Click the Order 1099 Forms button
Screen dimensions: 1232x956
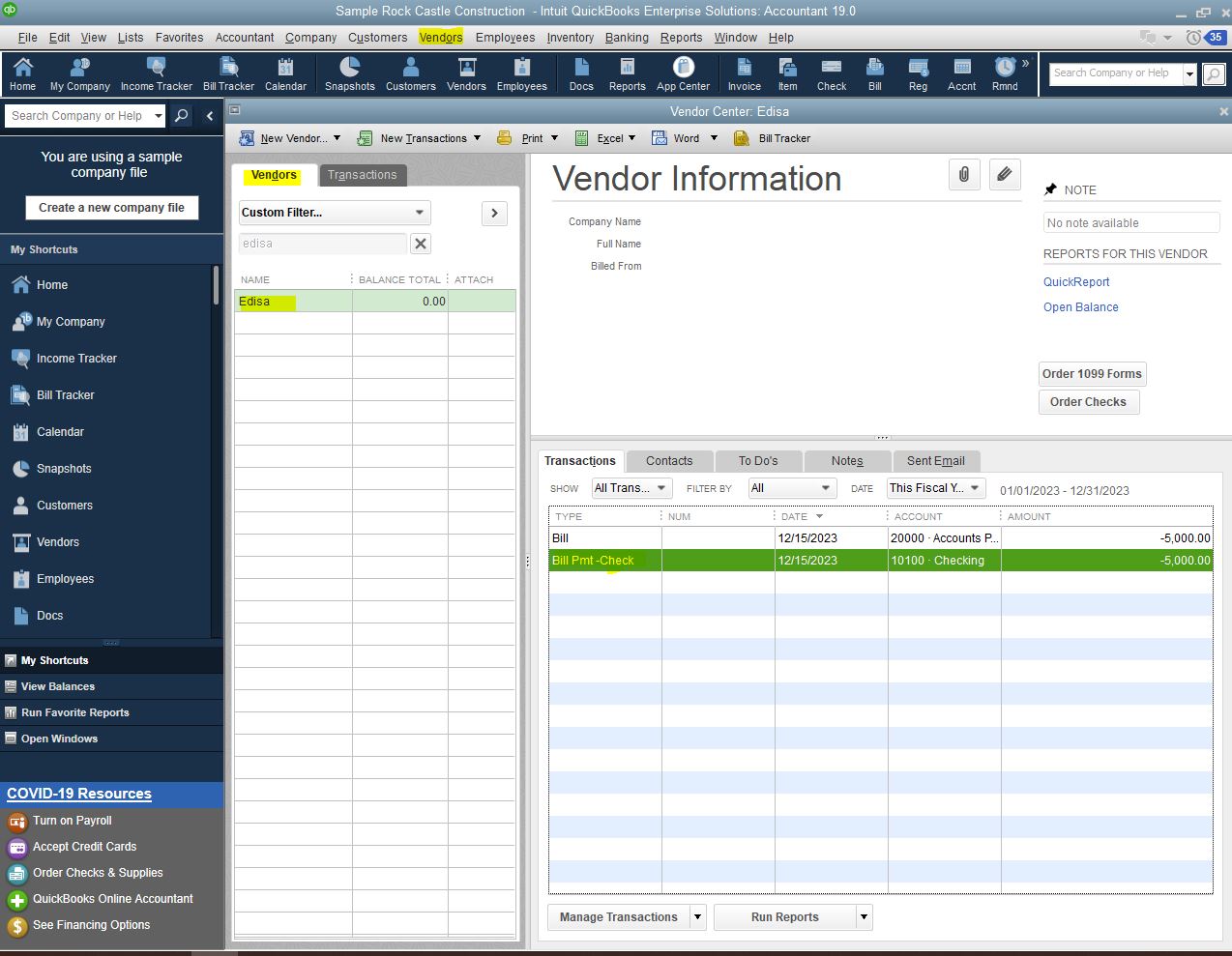tap(1092, 374)
